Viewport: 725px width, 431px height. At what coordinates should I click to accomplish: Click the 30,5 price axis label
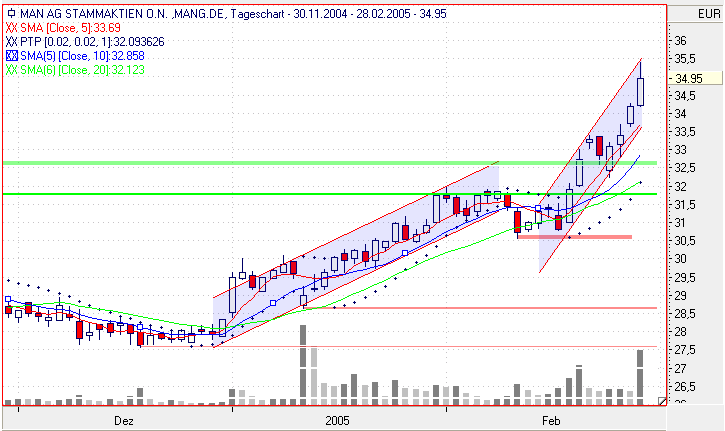(x=685, y=240)
